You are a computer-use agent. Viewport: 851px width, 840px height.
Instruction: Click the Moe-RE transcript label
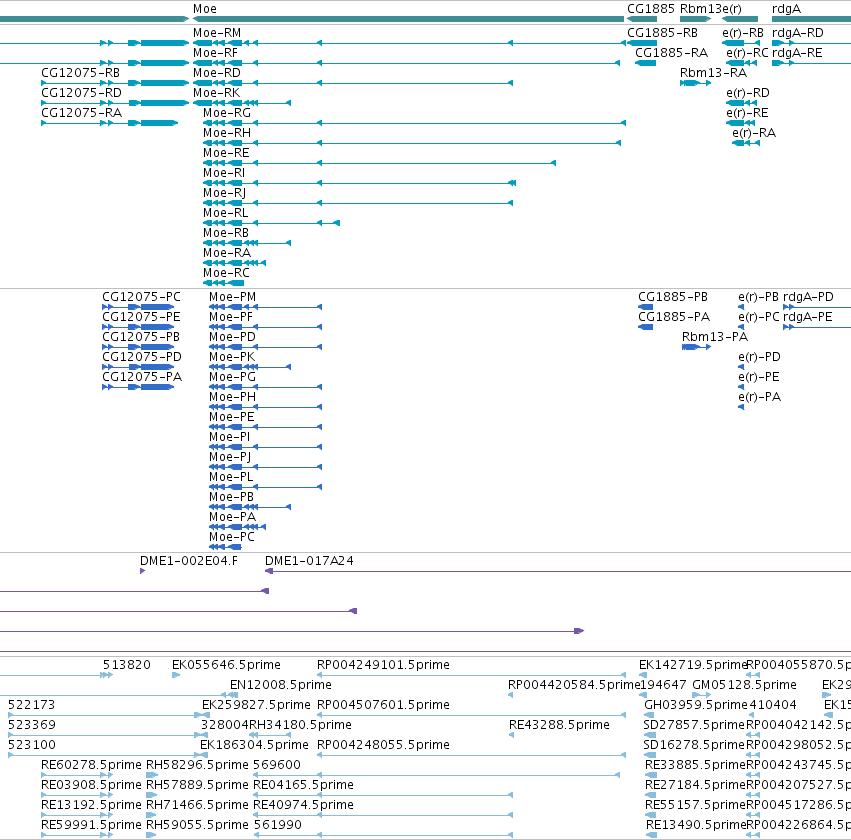point(226,153)
